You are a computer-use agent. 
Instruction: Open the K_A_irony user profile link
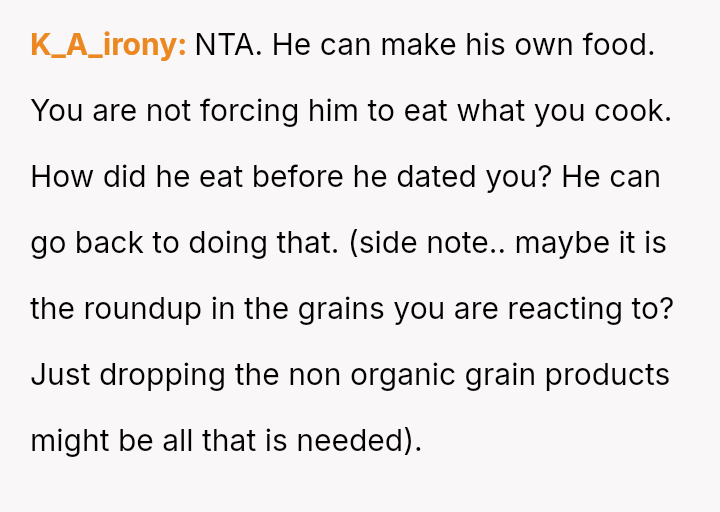pyautogui.click(x=108, y=45)
